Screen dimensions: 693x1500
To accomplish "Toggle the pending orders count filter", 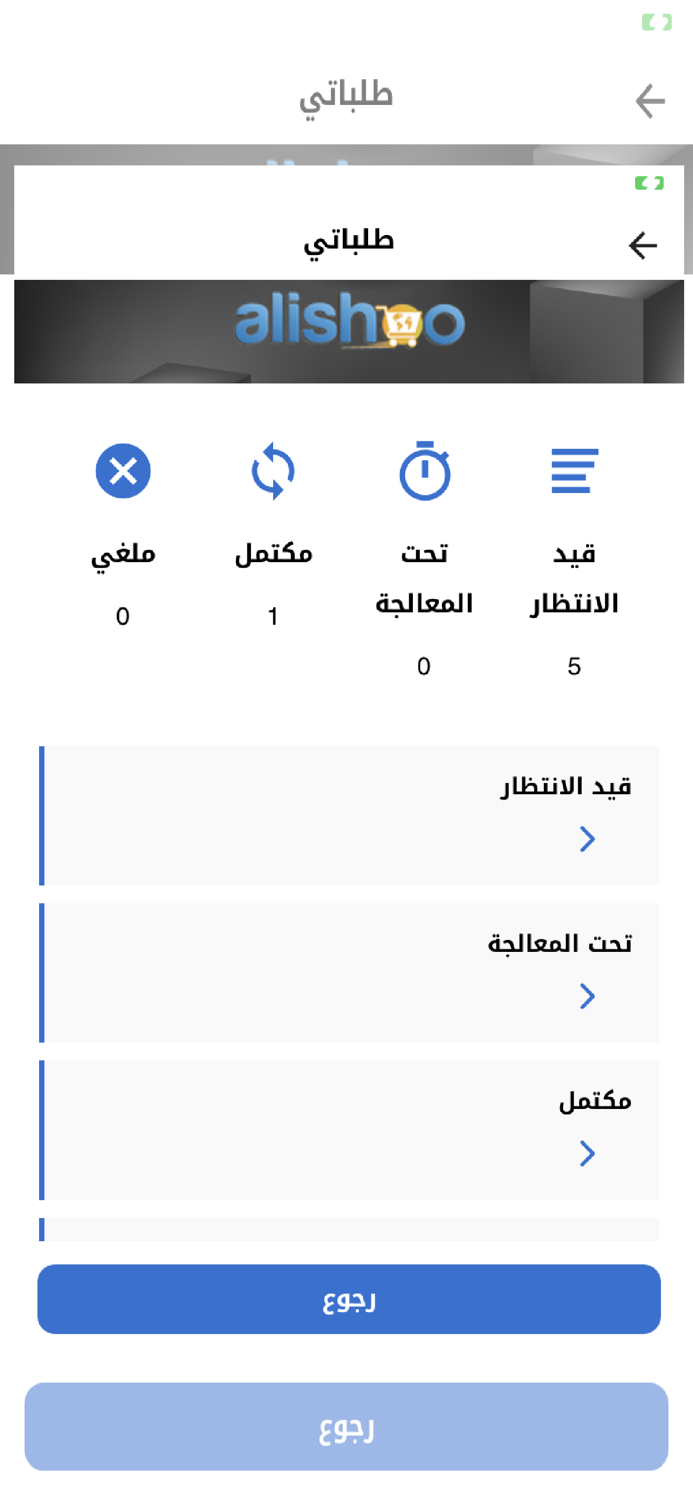I will (573, 665).
